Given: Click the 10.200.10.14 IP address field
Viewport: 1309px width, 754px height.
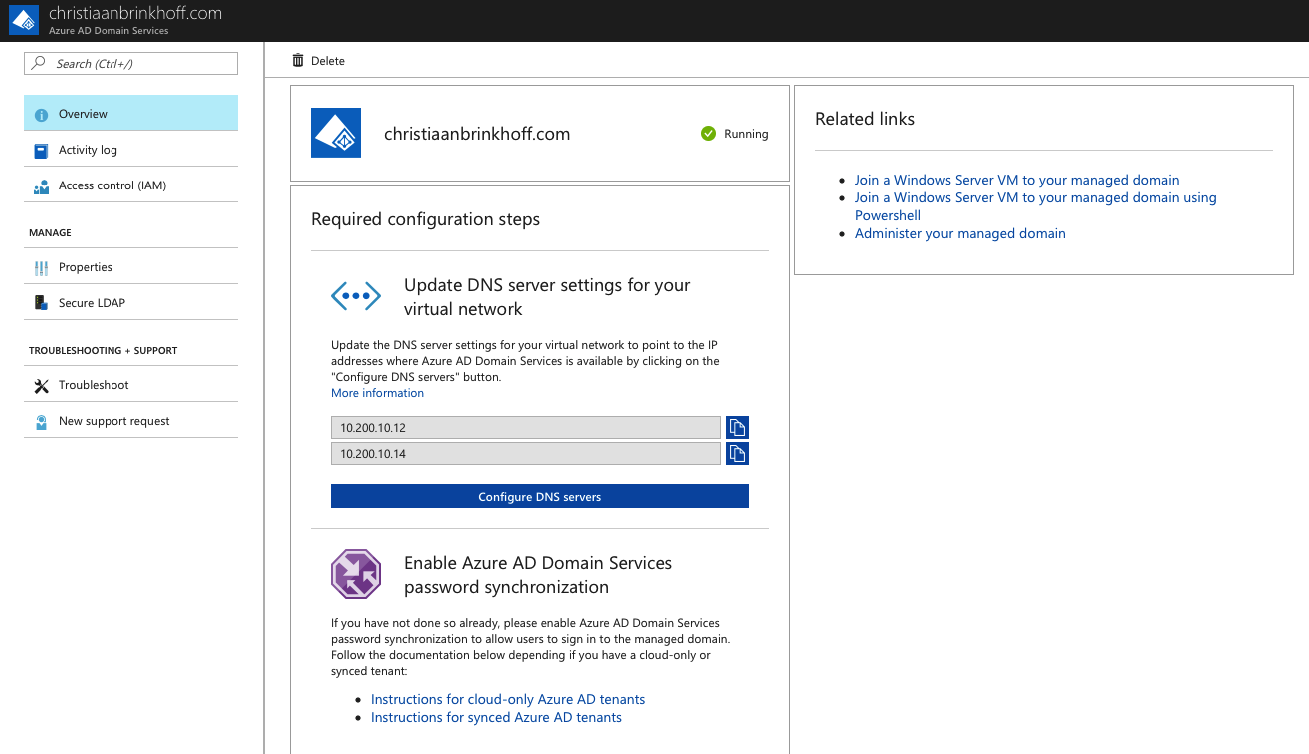Looking at the screenshot, I should click(526, 454).
